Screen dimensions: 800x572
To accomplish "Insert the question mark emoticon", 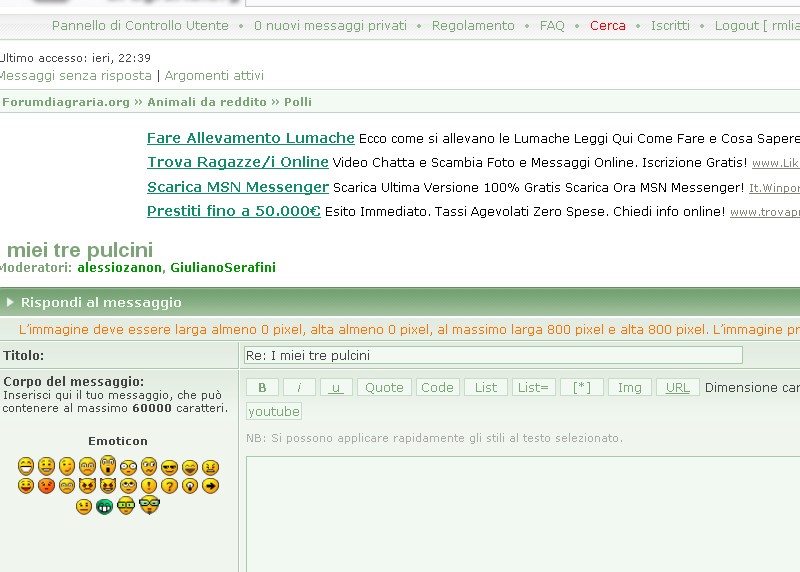I will tap(169, 486).
